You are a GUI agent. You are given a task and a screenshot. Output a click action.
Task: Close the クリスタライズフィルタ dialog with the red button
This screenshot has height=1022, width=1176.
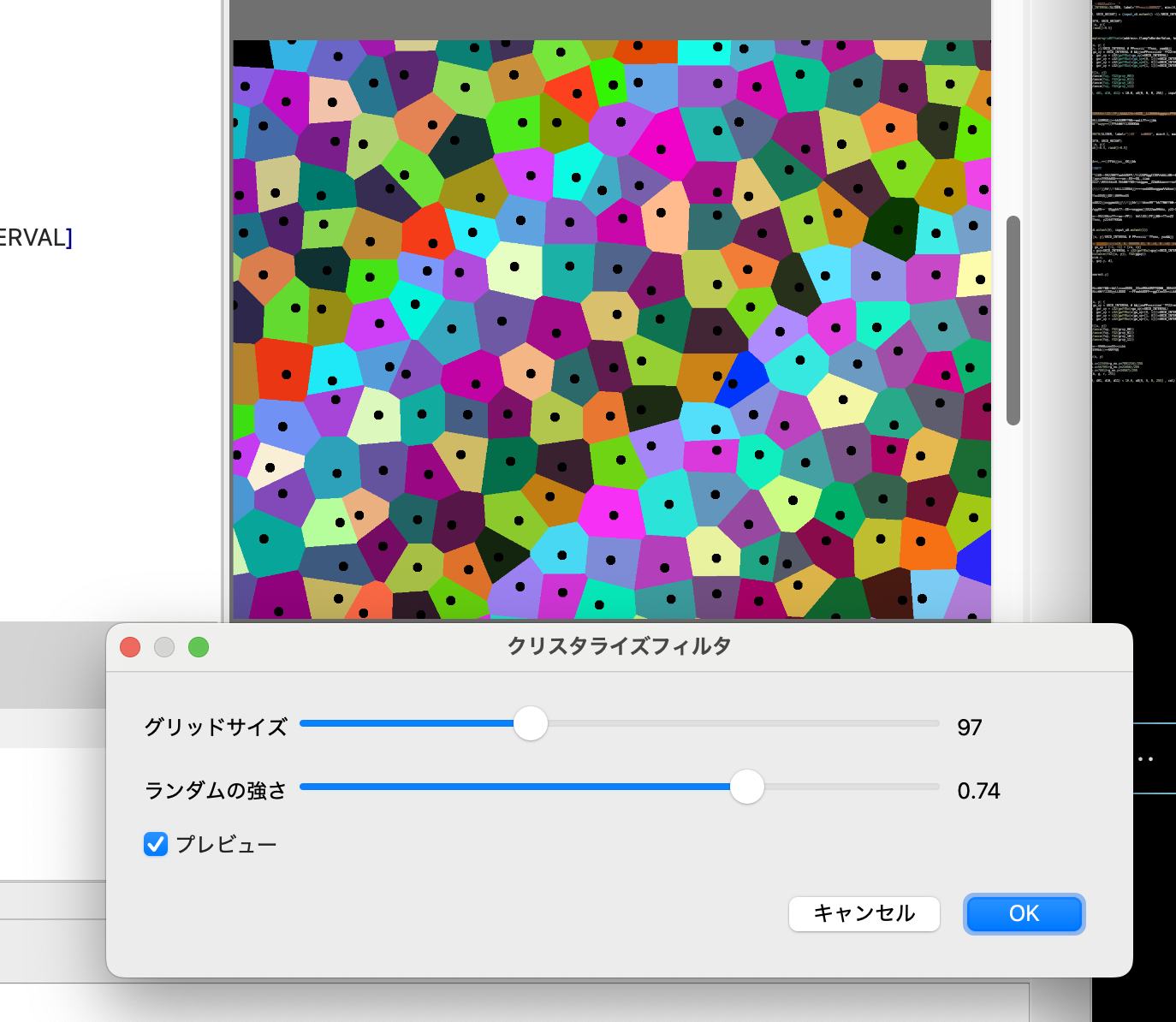129,648
